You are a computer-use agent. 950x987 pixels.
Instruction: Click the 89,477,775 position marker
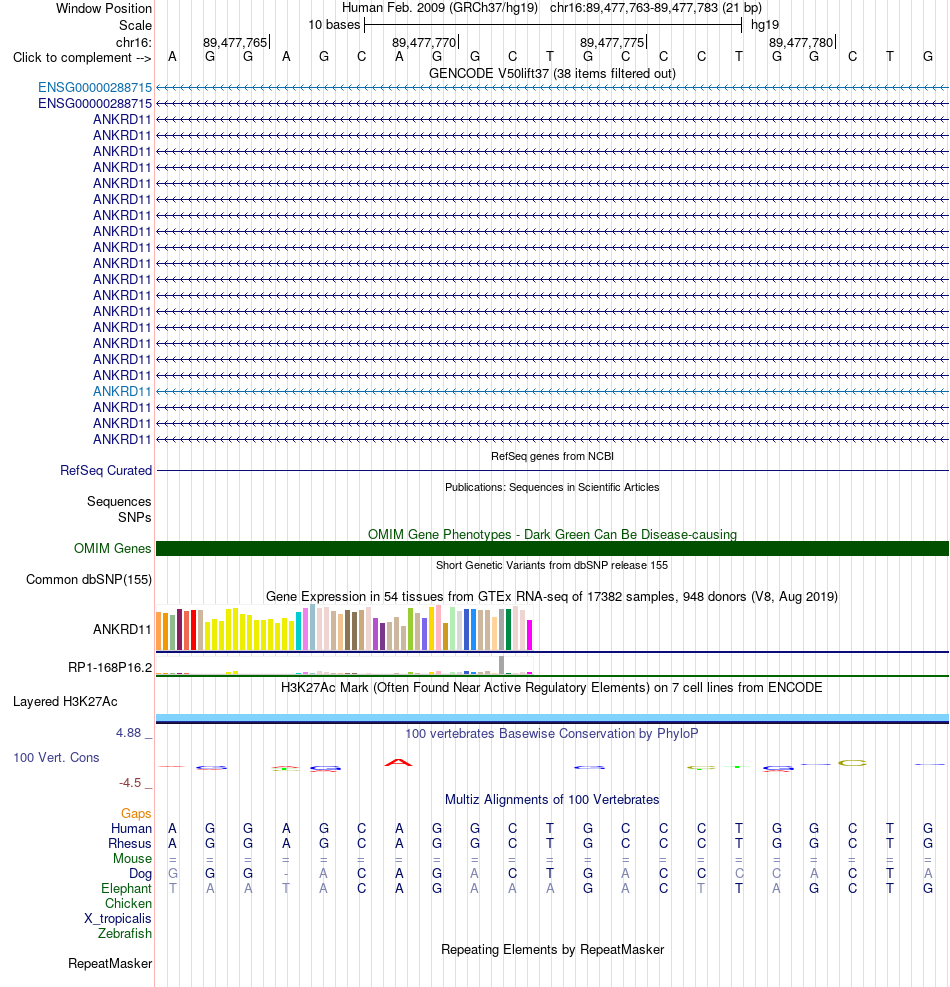(x=613, y=42)
